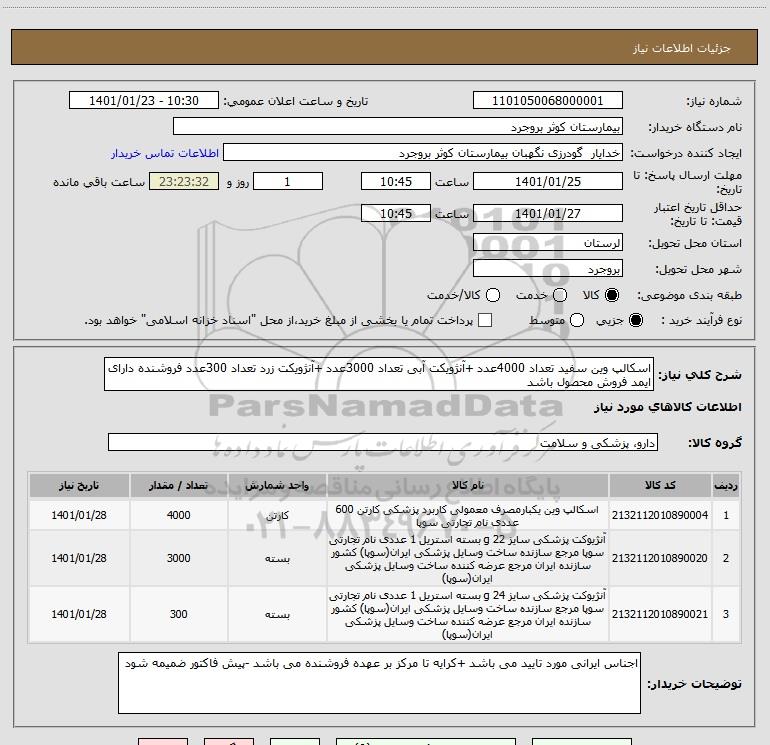770x745 pixels.
Task: Click the نام کالا column header
Action: 468,486
